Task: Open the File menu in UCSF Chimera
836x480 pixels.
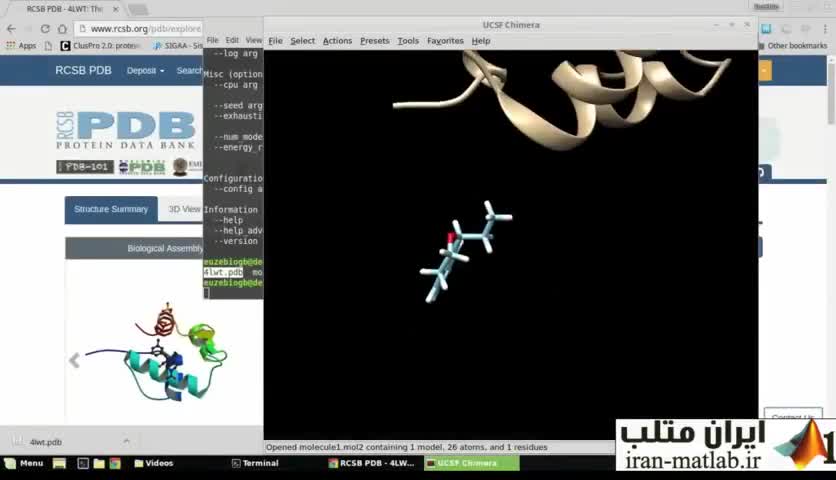Action: pyautogui.click(x=275, y=41)
